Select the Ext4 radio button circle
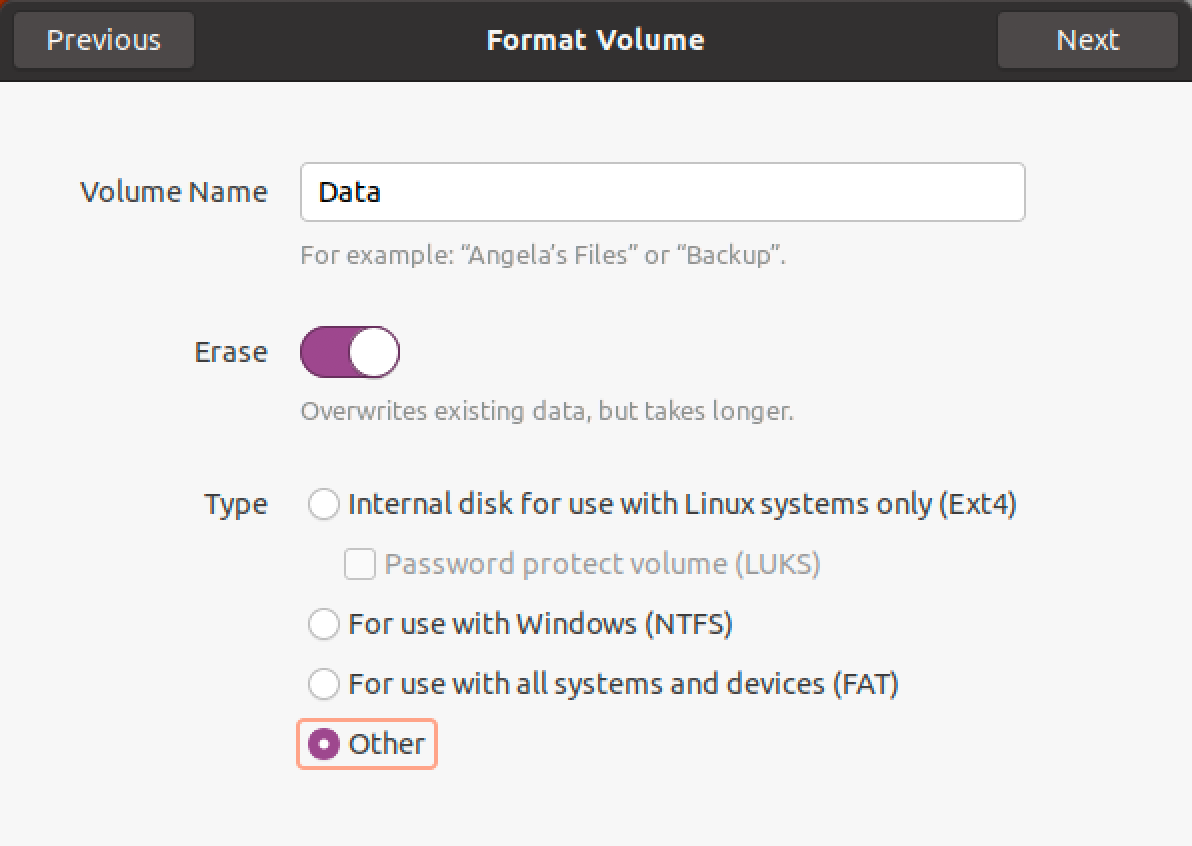The height and width of the screenshot is (846, 1192). tap(324, 504)
